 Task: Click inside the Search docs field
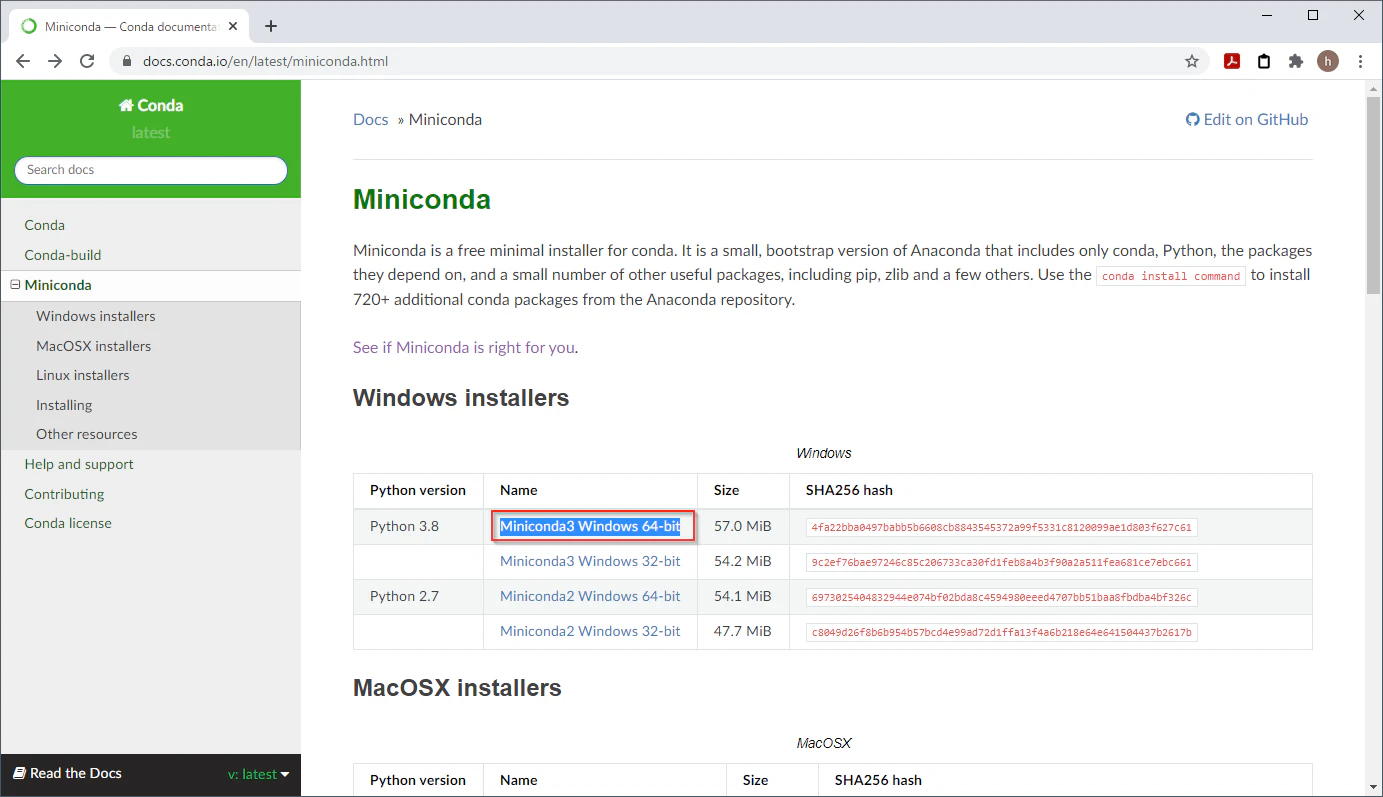point(151,170)
